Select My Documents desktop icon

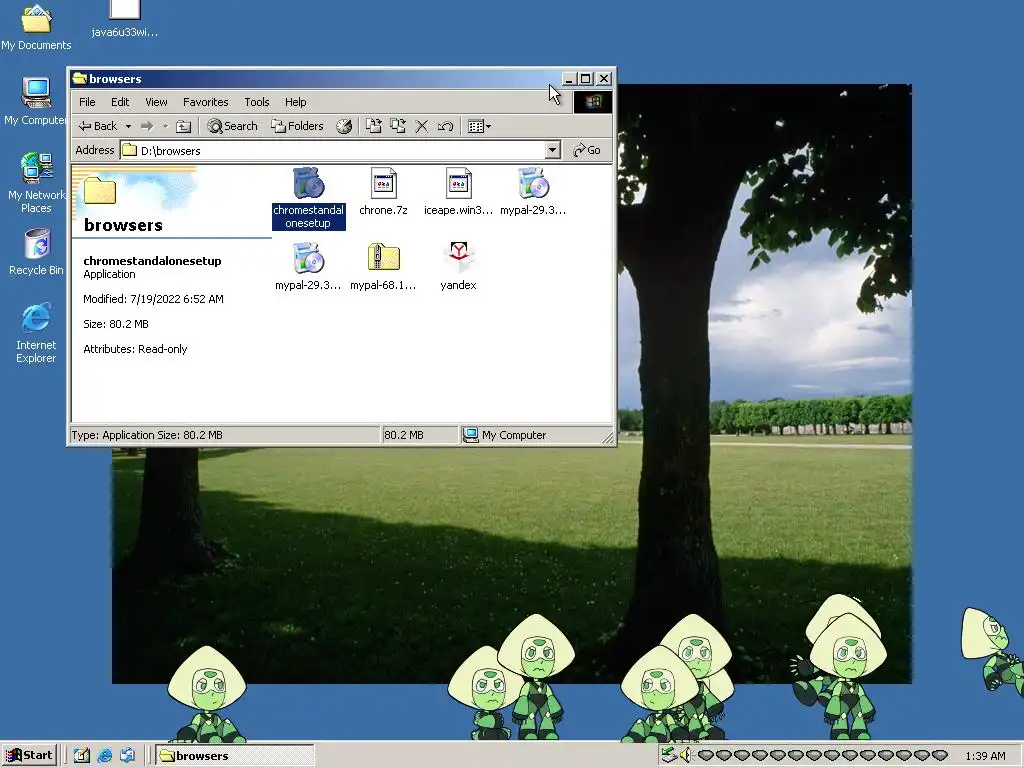tap(36, 27)
